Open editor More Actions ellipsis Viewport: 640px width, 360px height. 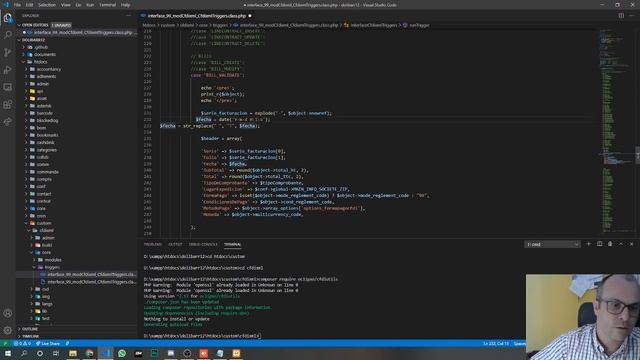click(x=631, y=16)
